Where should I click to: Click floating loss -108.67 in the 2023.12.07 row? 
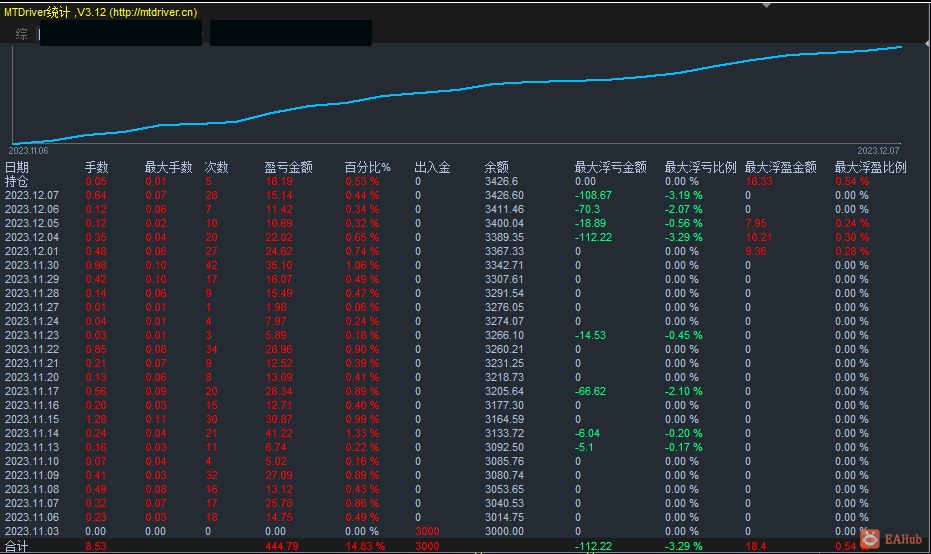click(x=593, y=195)
